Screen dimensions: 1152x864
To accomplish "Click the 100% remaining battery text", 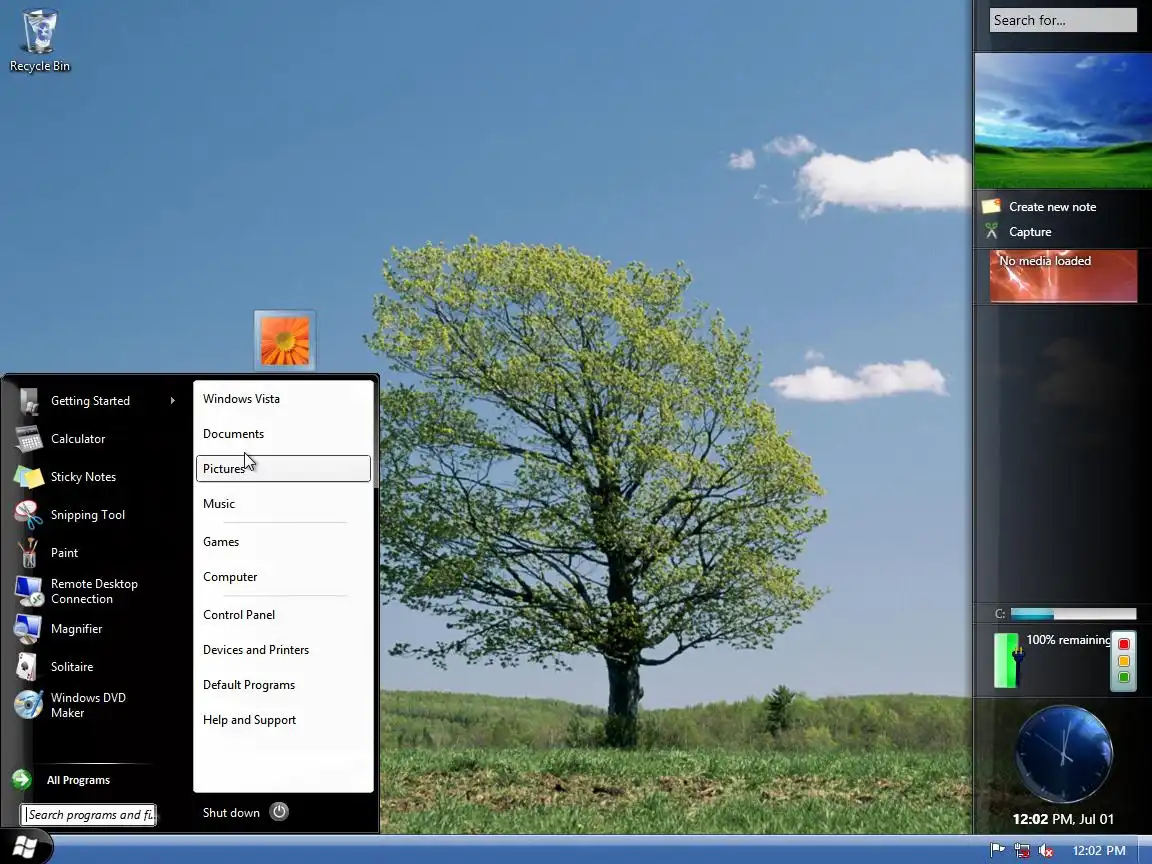I will tap(1068, 640).
